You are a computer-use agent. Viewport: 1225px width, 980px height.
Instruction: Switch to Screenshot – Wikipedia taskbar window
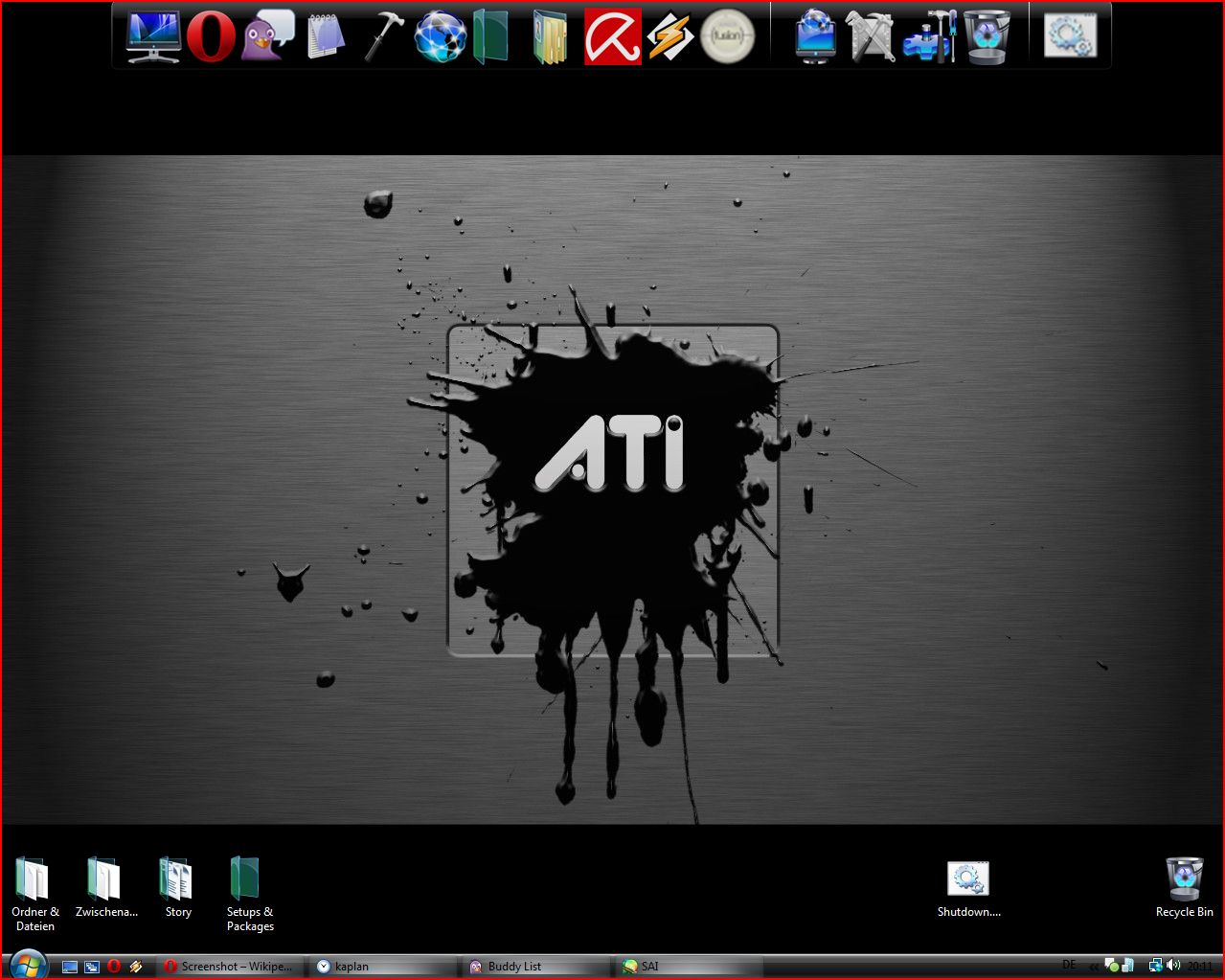[228, 967]
